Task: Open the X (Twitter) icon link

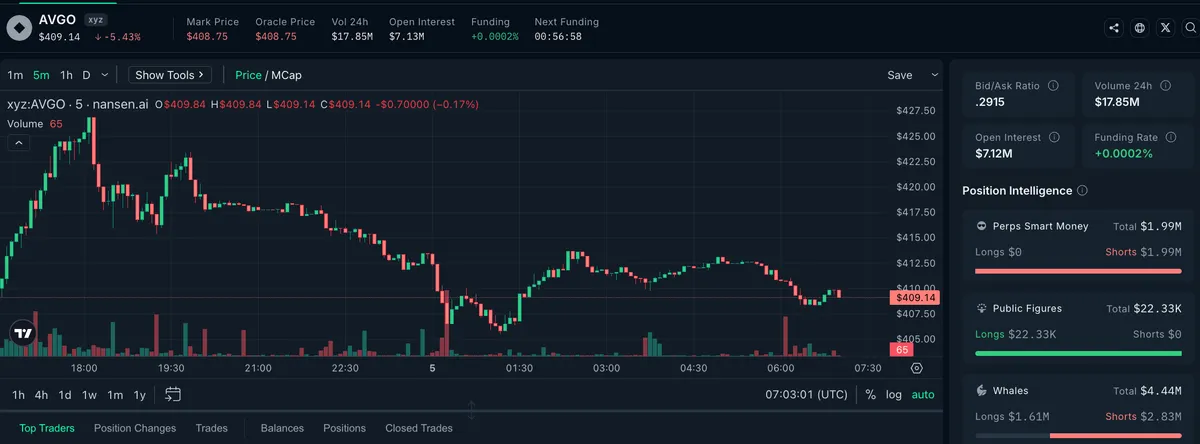Action: pos(1165,29)
